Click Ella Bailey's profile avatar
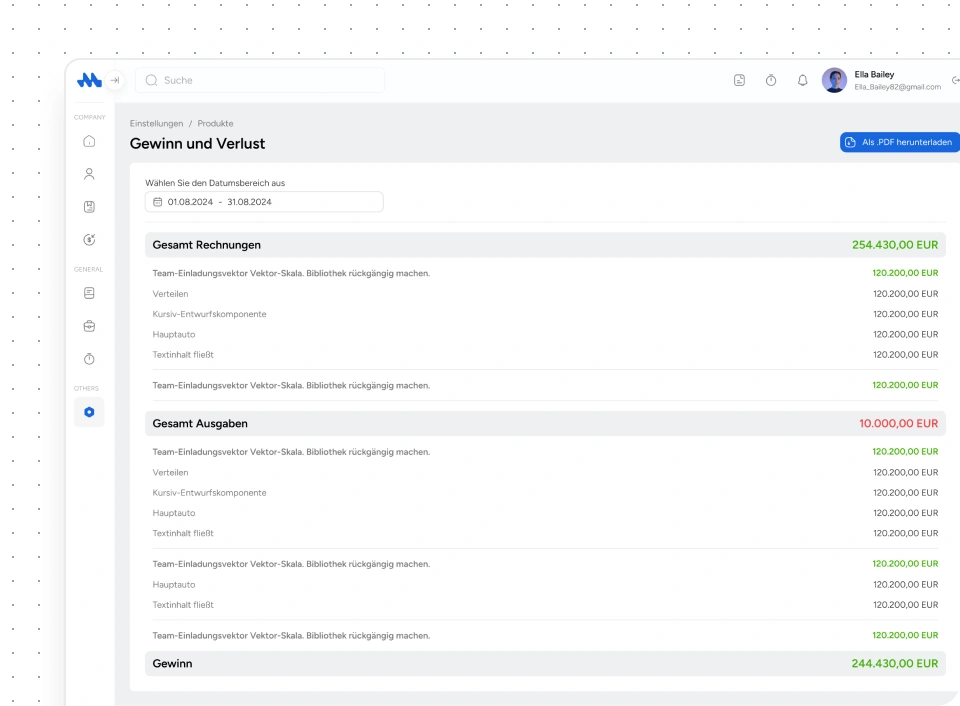The height and width of the screenshot is (706, 960). pyautogui.click(x=834, y=81)
